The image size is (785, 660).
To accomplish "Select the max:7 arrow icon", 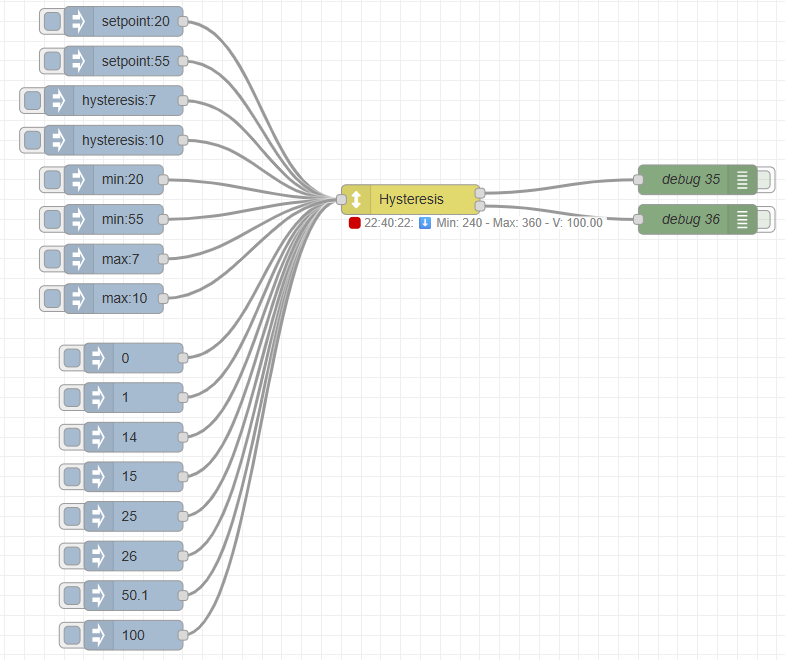I will [79, 259].
